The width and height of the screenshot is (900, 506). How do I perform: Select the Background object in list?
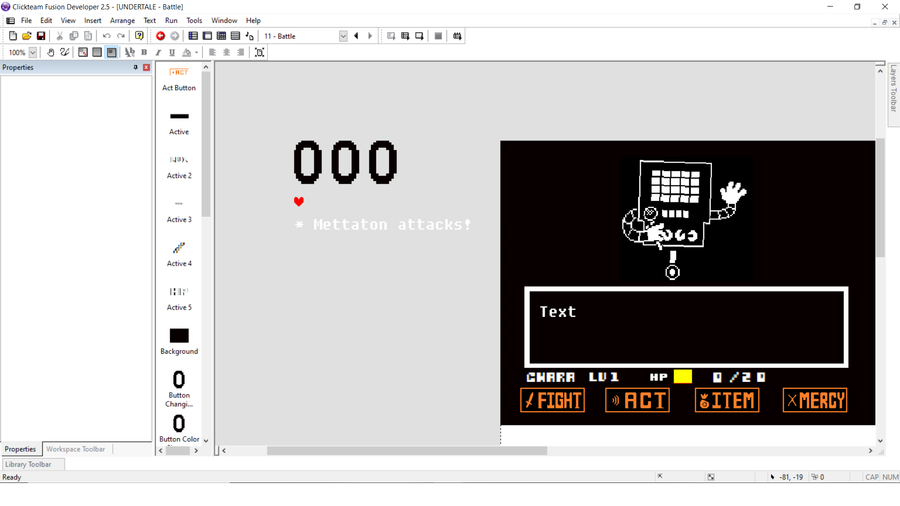point(179,342)
